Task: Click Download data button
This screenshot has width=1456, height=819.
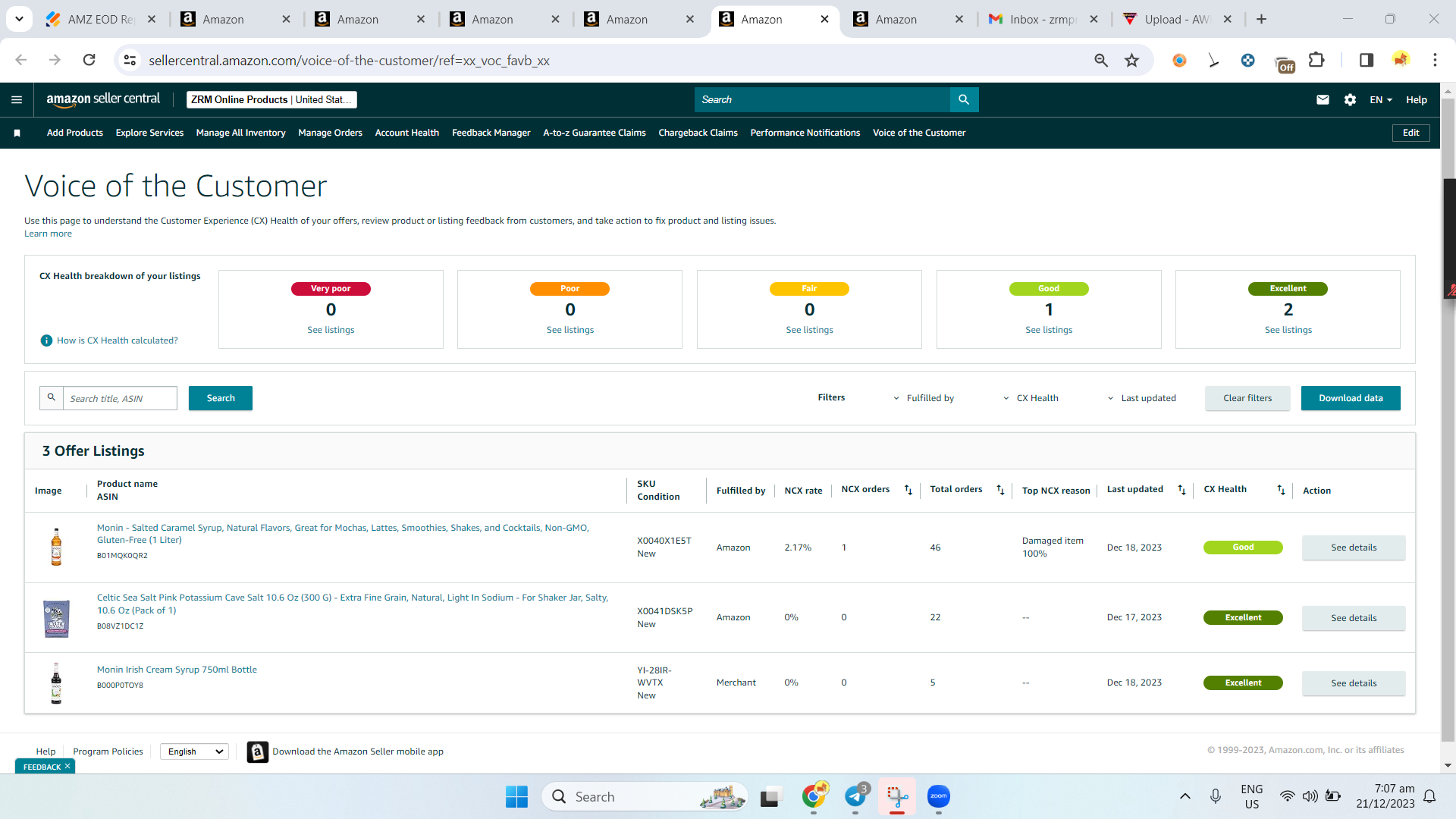Action: pyautogui.click(x=1351, y=398)
